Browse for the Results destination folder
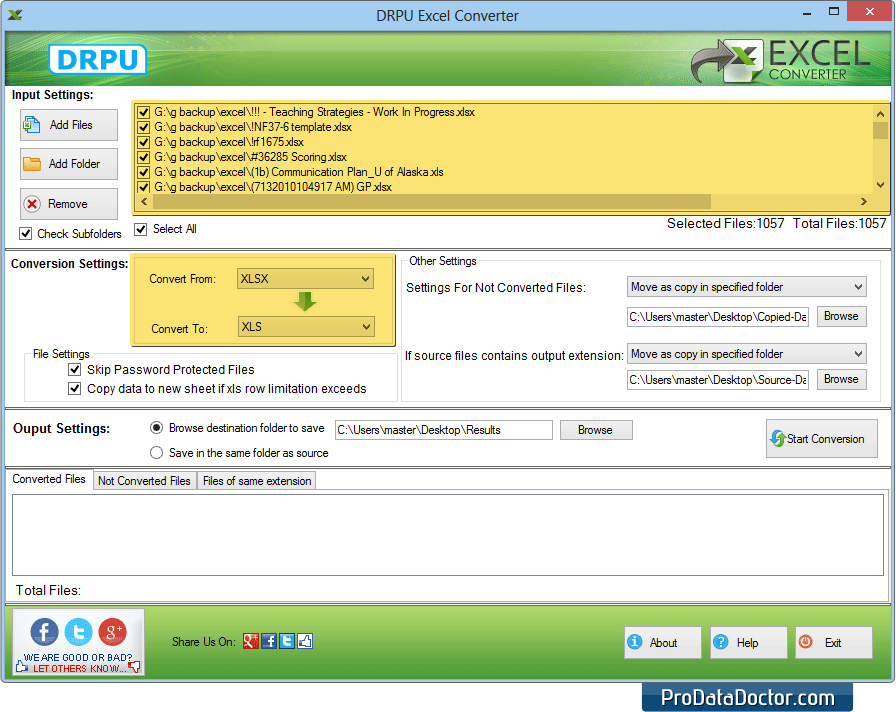896x712 pixels. (596, 429)
